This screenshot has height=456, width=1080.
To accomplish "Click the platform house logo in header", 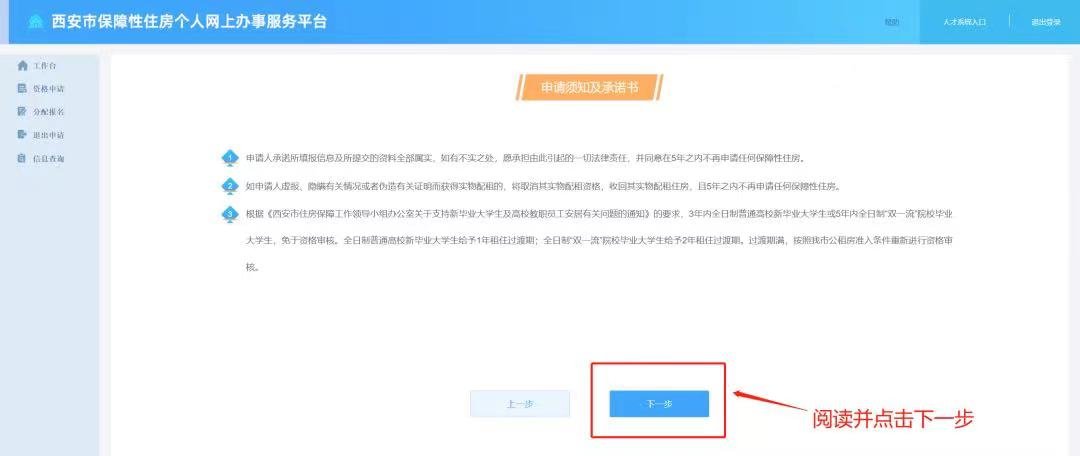I will pos(36,21).
